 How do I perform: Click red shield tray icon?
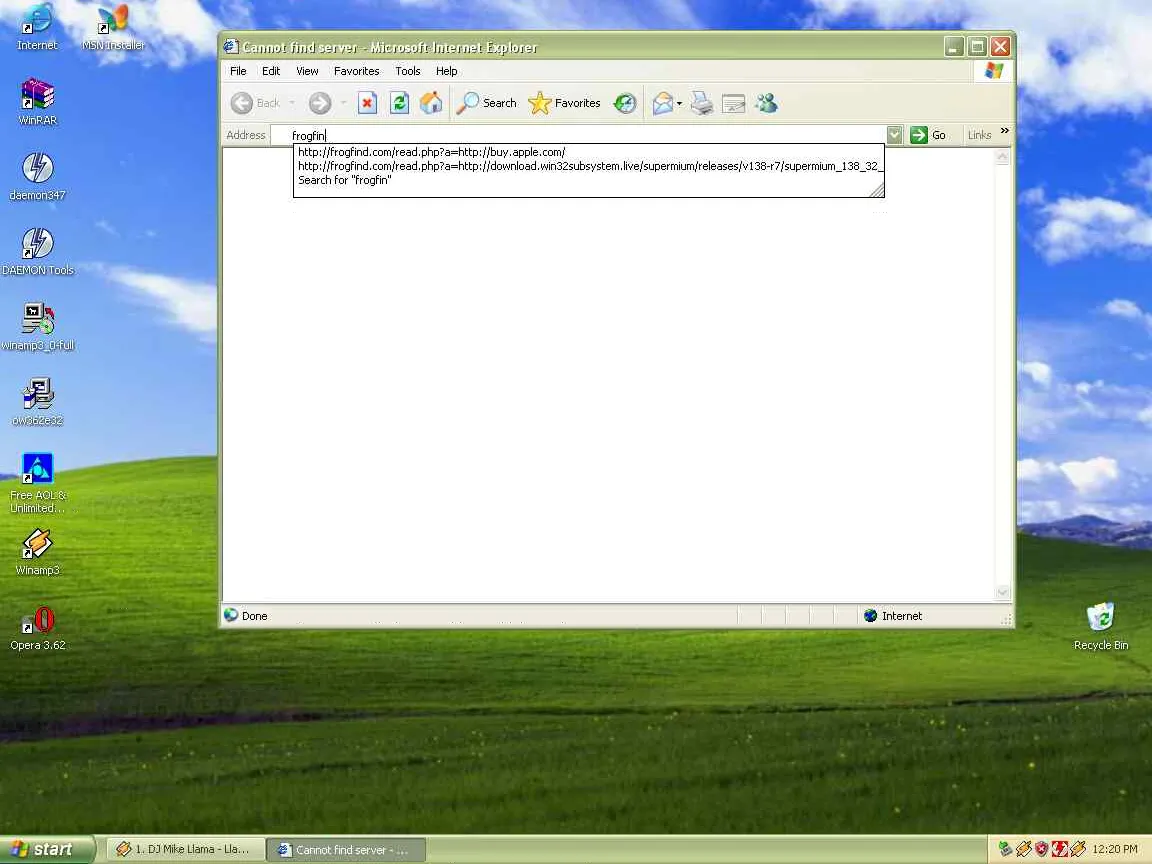pyautogui.click(x=1041, y=849)
